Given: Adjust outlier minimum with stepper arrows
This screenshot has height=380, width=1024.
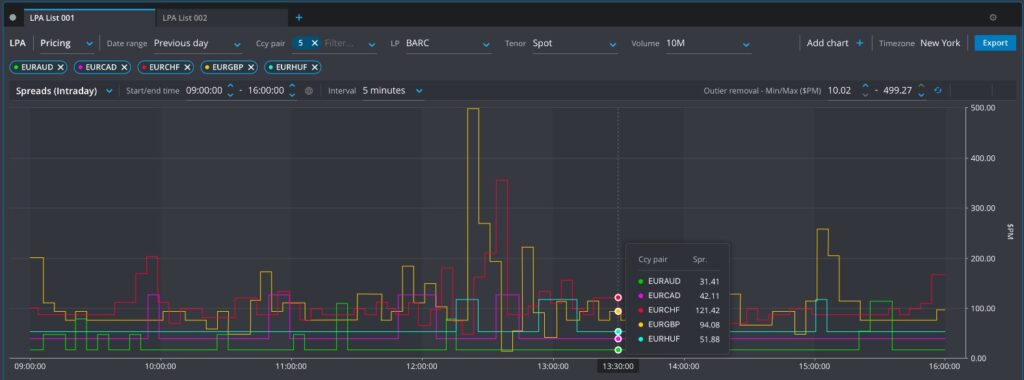Looking at the screenshot, I should 865,91.
